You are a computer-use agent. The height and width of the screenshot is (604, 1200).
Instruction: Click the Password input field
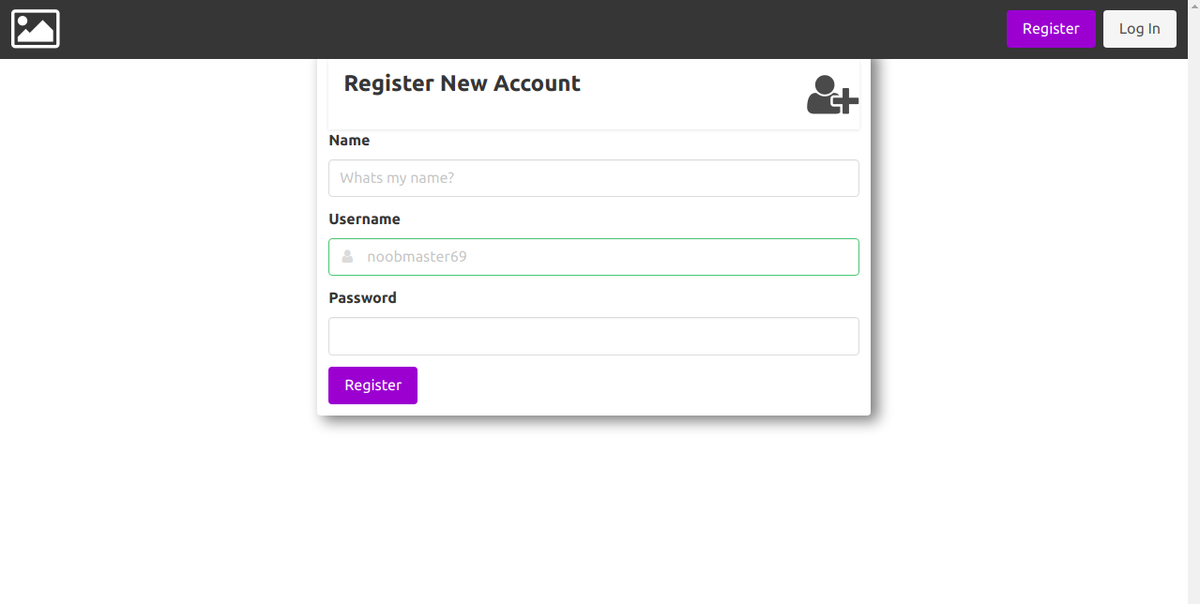tap(593, 335)
